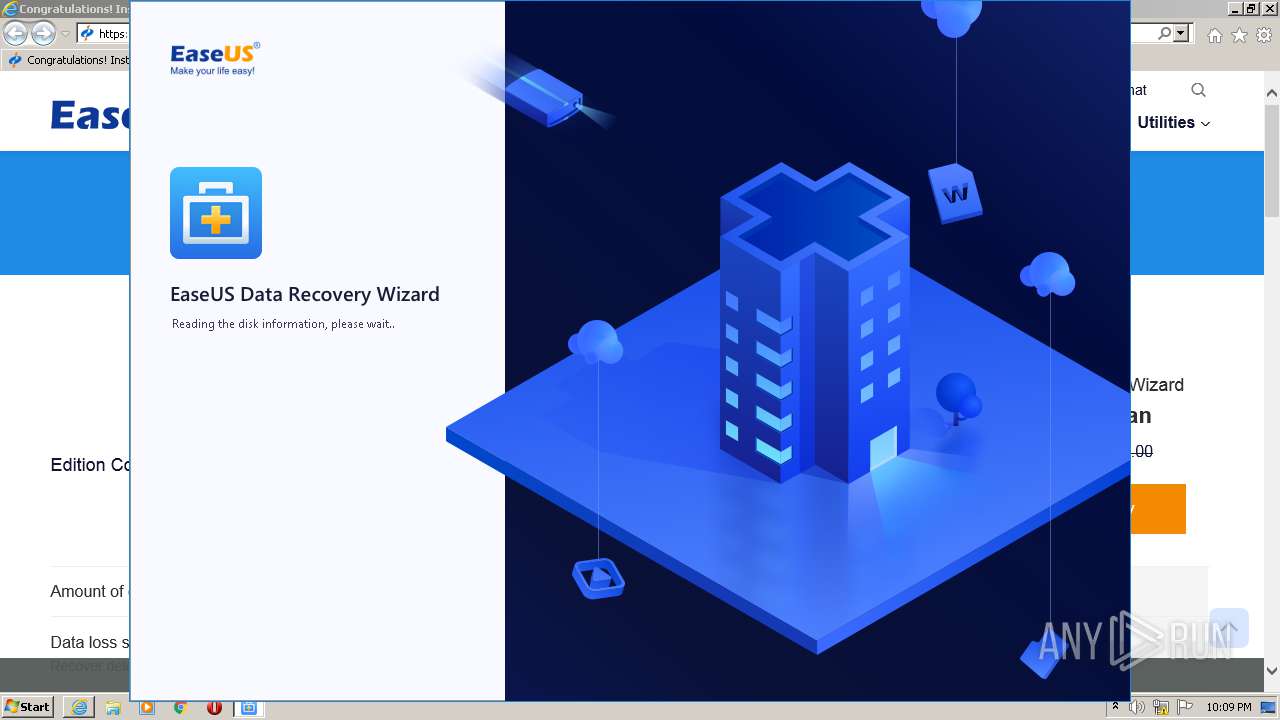Open Internet Explorer from taskbar
Image resolution: width=1280 pixels, height=720 pixels.
tap(79, 707)
